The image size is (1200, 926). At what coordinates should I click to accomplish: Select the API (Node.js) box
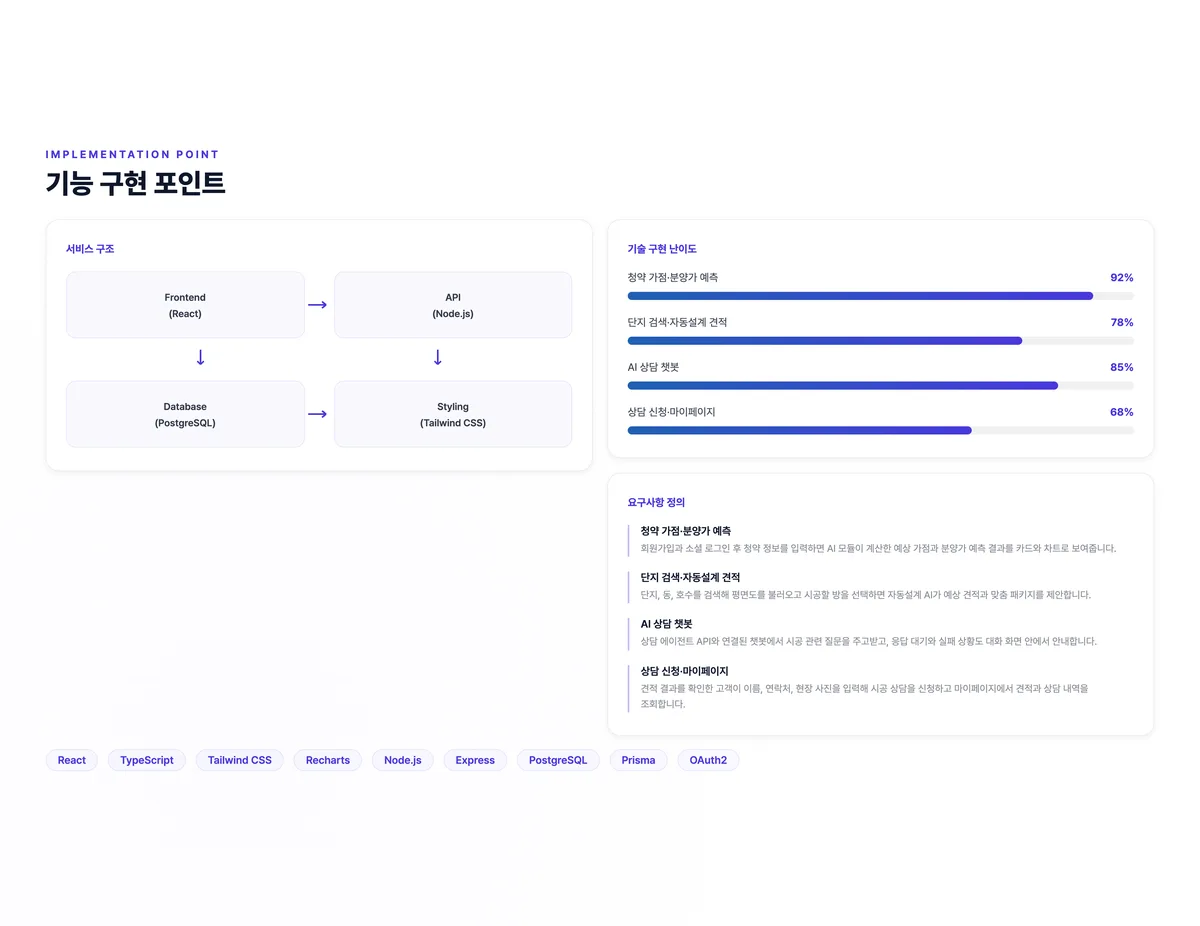[x=453, y=305]
